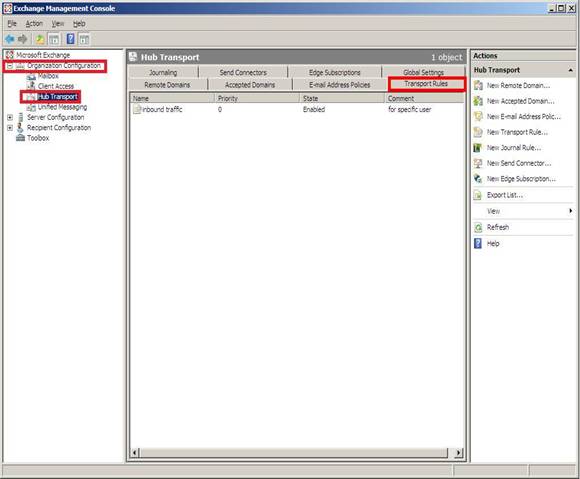
Task: Click the Toolbox icon in tree
Action: [20, 138]
